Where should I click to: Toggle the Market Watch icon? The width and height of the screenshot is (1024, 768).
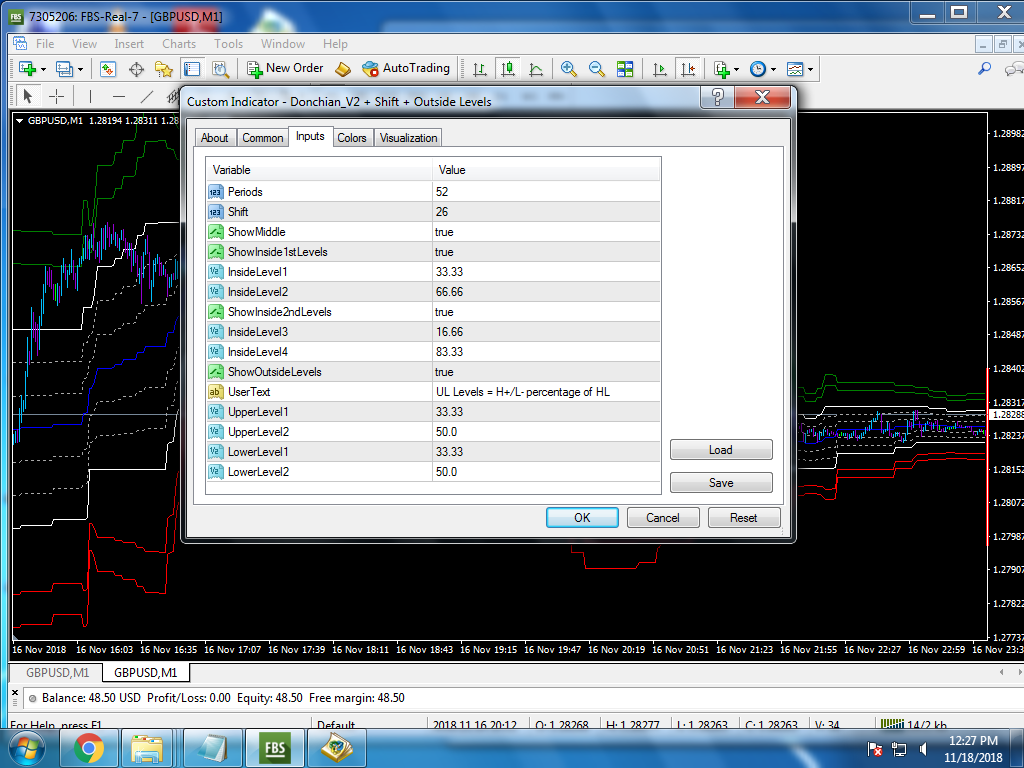click(x=108, y=69)
